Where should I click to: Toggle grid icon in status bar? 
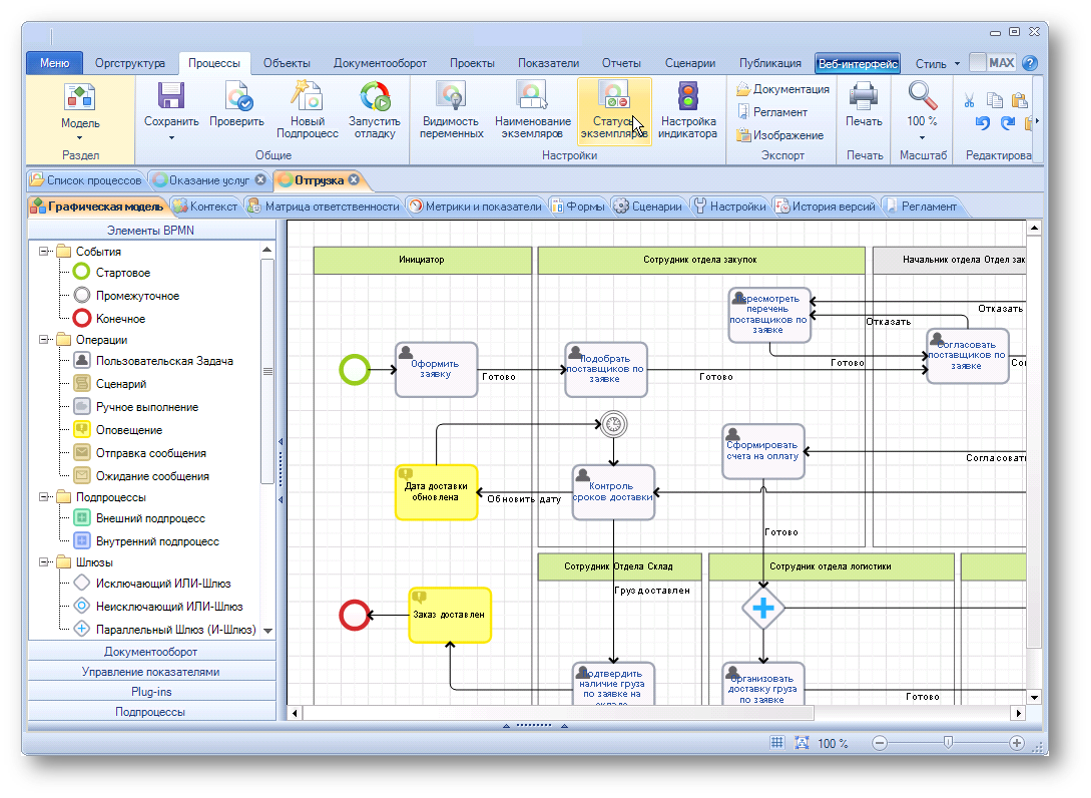(777, 742)
